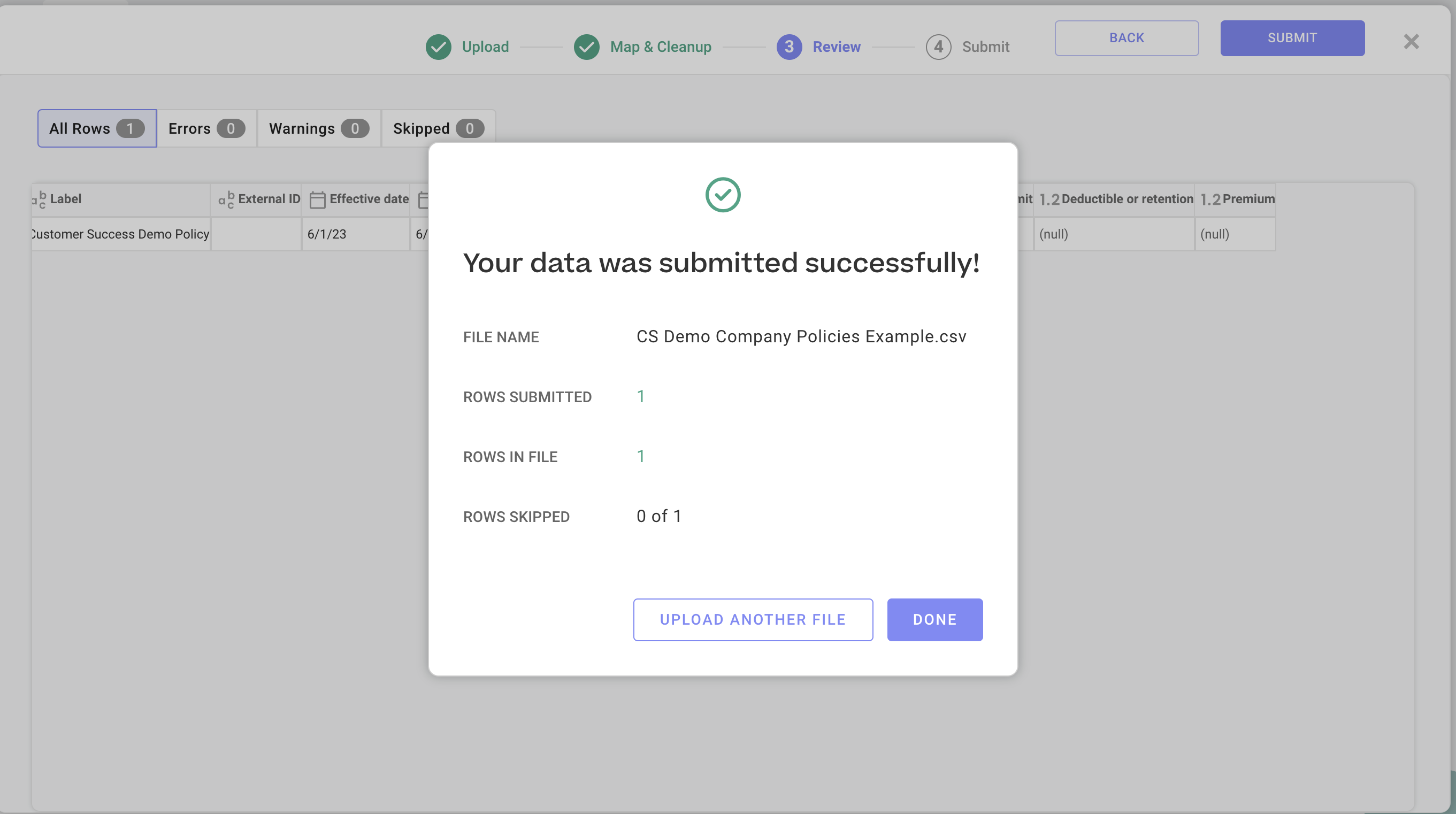Click the Label column header
The height and width of the screenshot is (814, 1456).
tap(121, 199)
